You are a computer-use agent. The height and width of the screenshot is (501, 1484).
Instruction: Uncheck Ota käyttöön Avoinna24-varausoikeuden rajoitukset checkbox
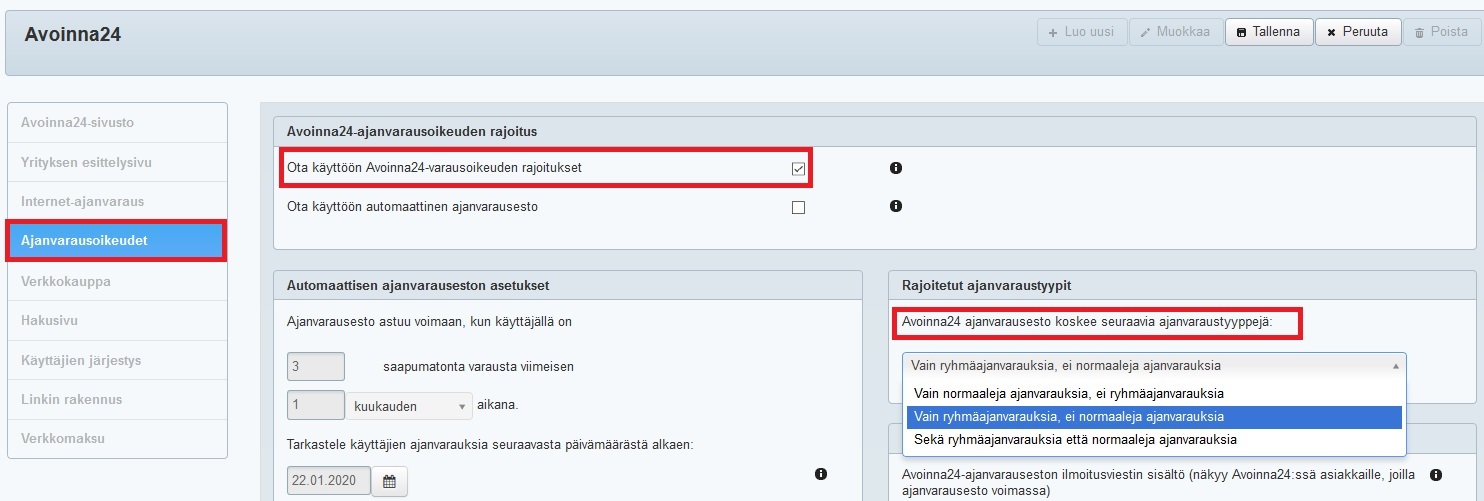(798, 169)
